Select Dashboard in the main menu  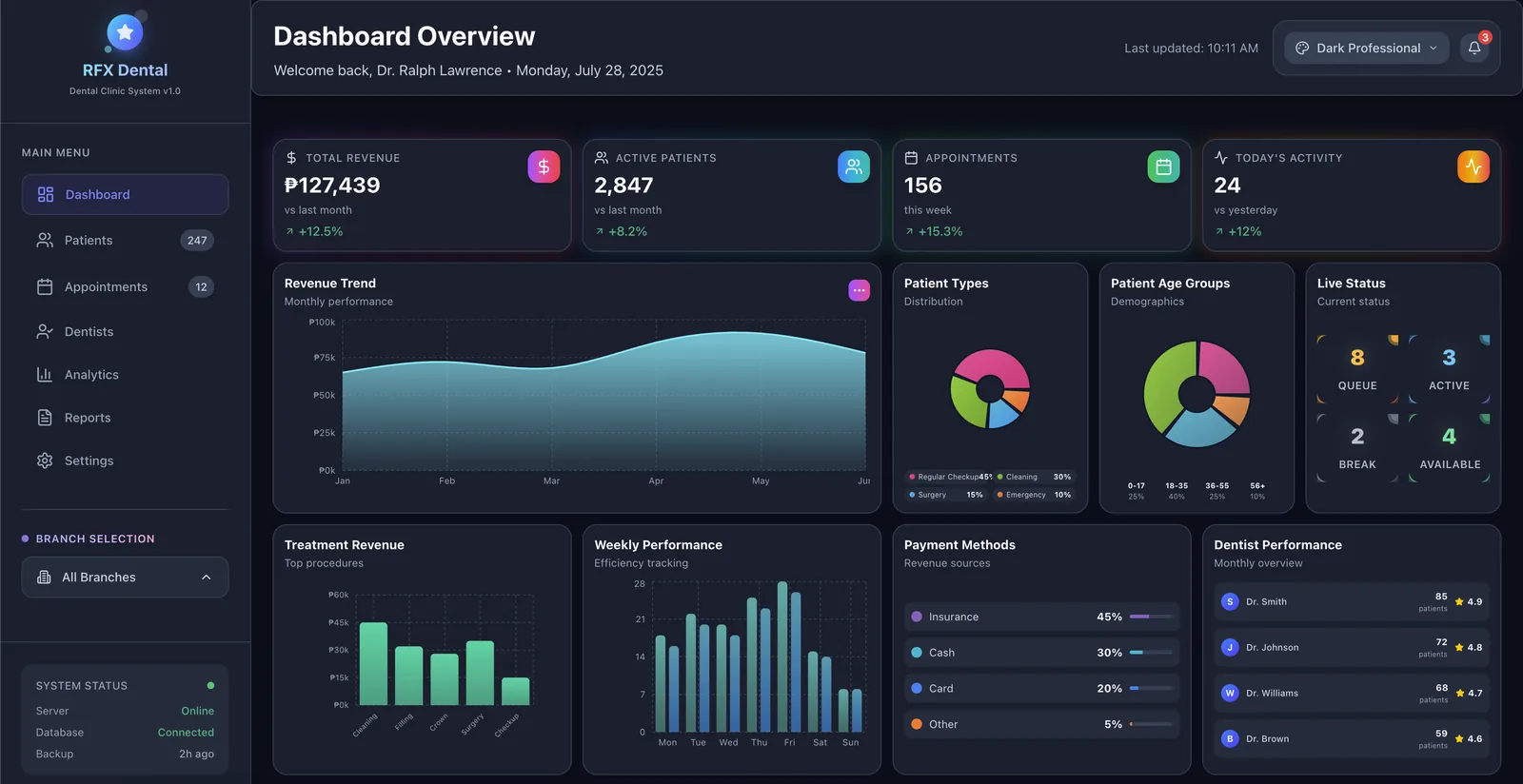click(x=125, y=195)
